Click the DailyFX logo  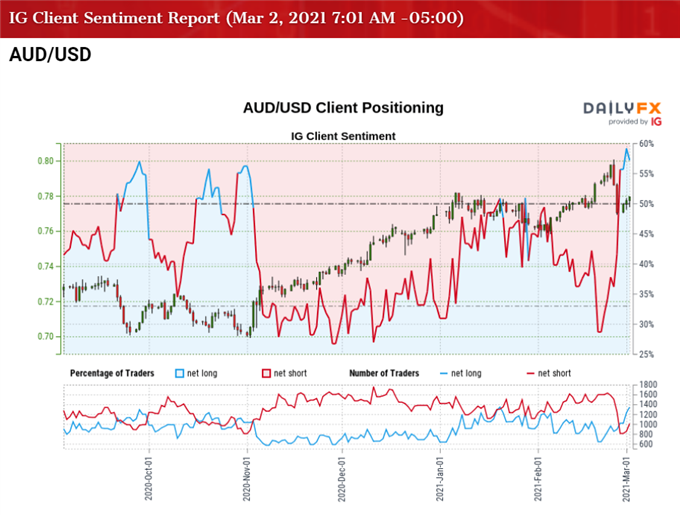click(622, 108)
